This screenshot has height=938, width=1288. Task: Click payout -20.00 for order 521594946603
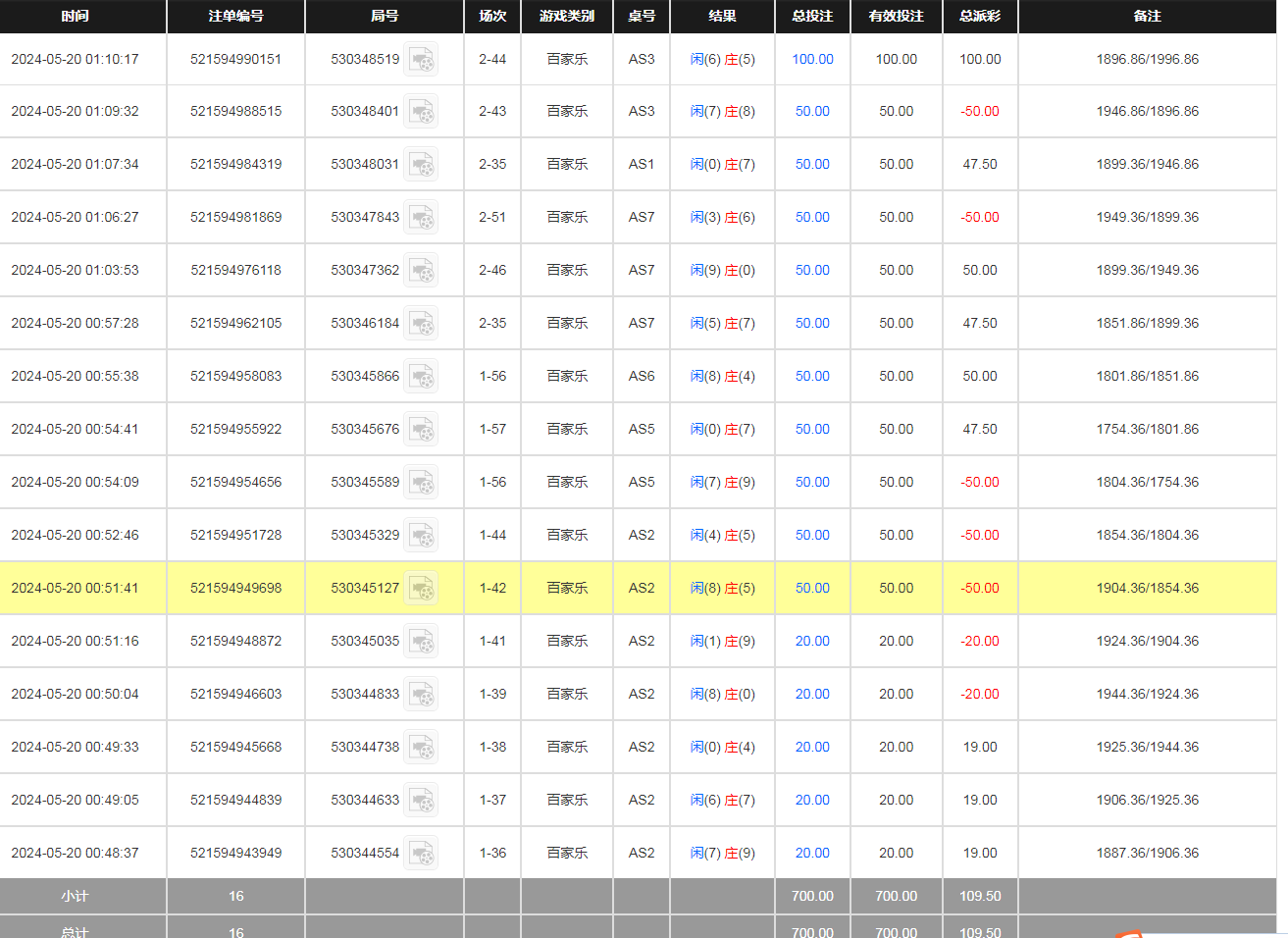[x=980, y=694]
